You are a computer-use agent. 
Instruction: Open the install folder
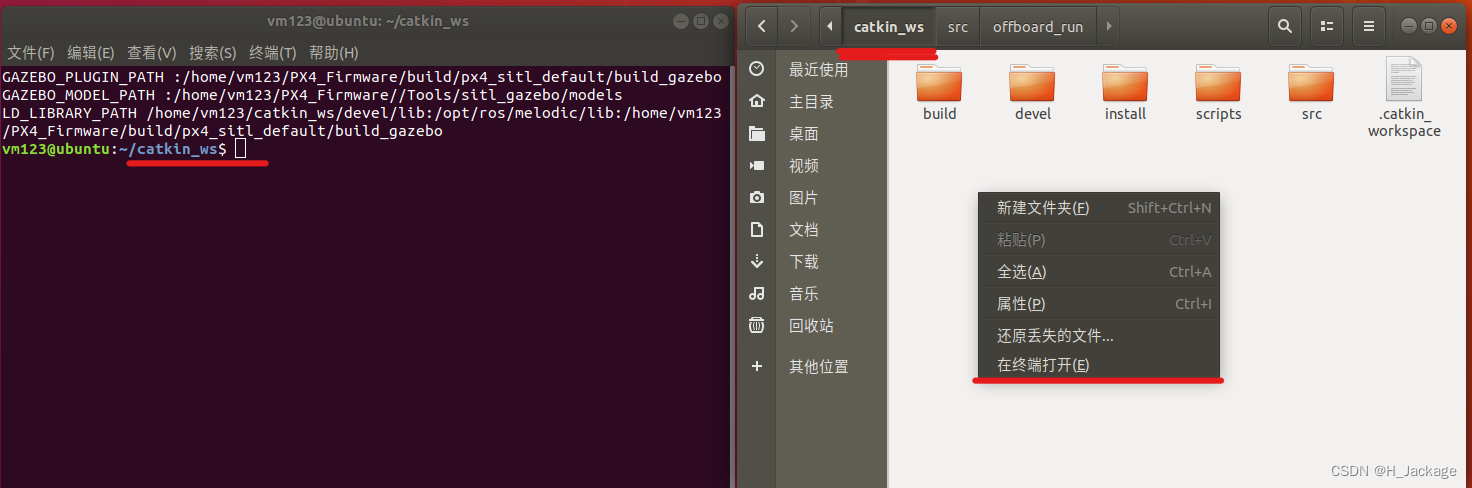pyautogui.click(x=1125, y=93)
